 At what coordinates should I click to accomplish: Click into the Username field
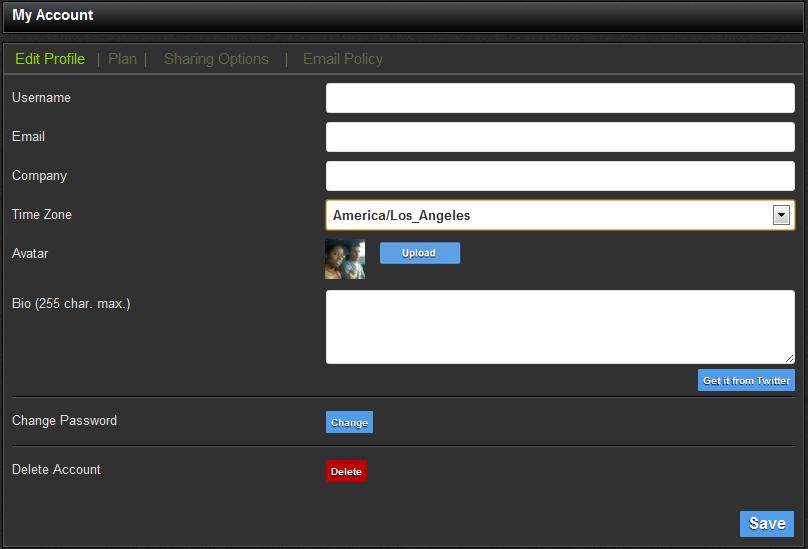pos(560,98)
